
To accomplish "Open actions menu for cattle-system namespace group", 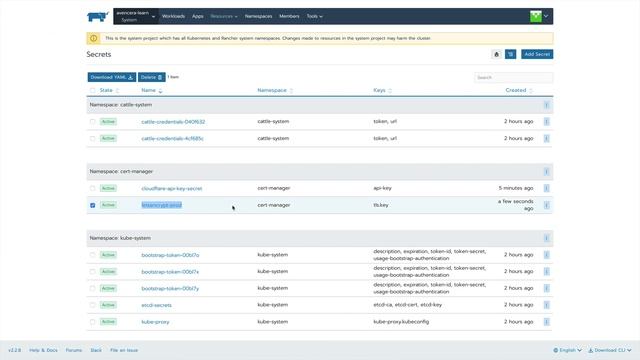I will click(x=546, y=105).
